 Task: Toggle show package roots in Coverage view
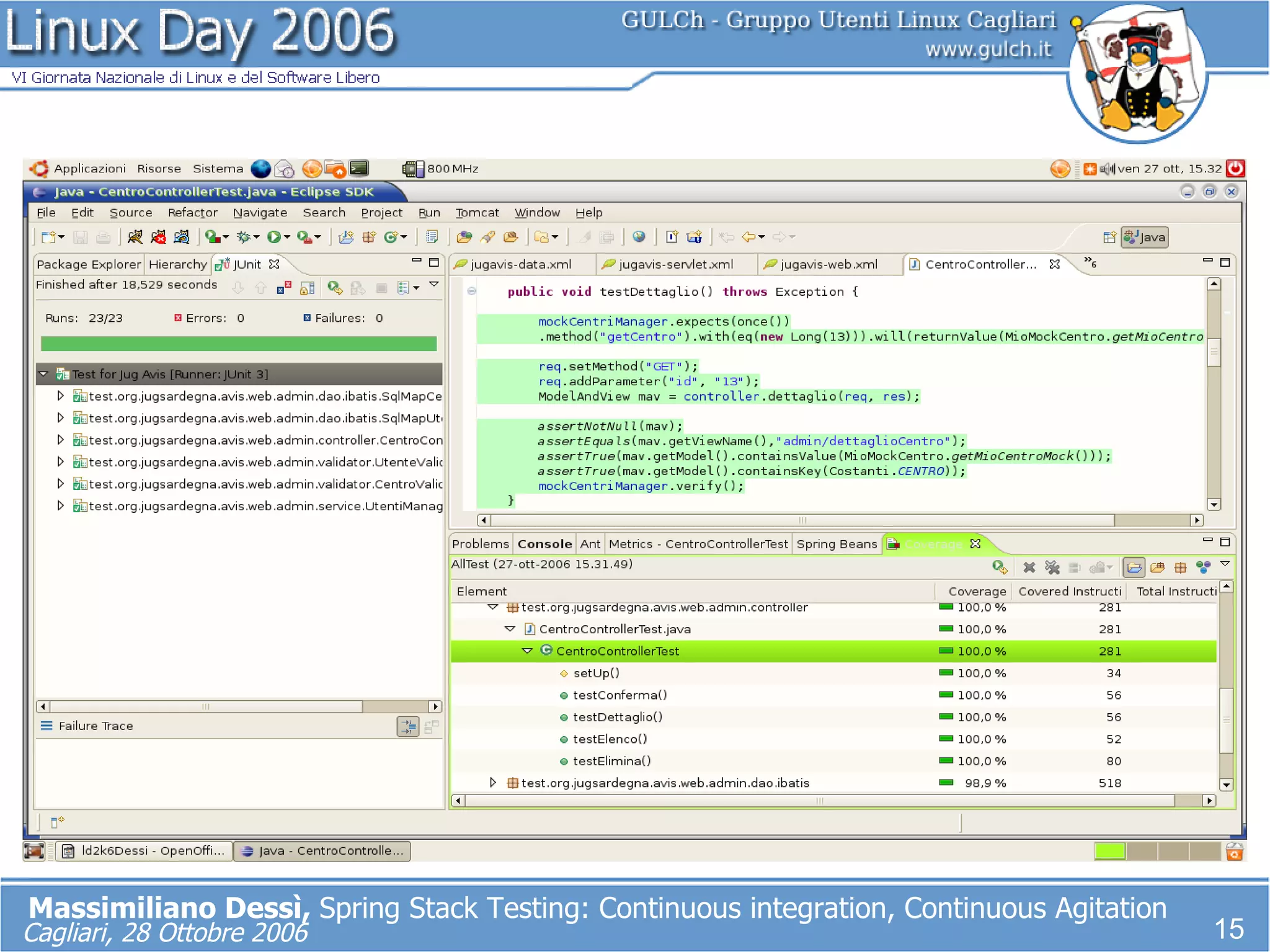1157,567
